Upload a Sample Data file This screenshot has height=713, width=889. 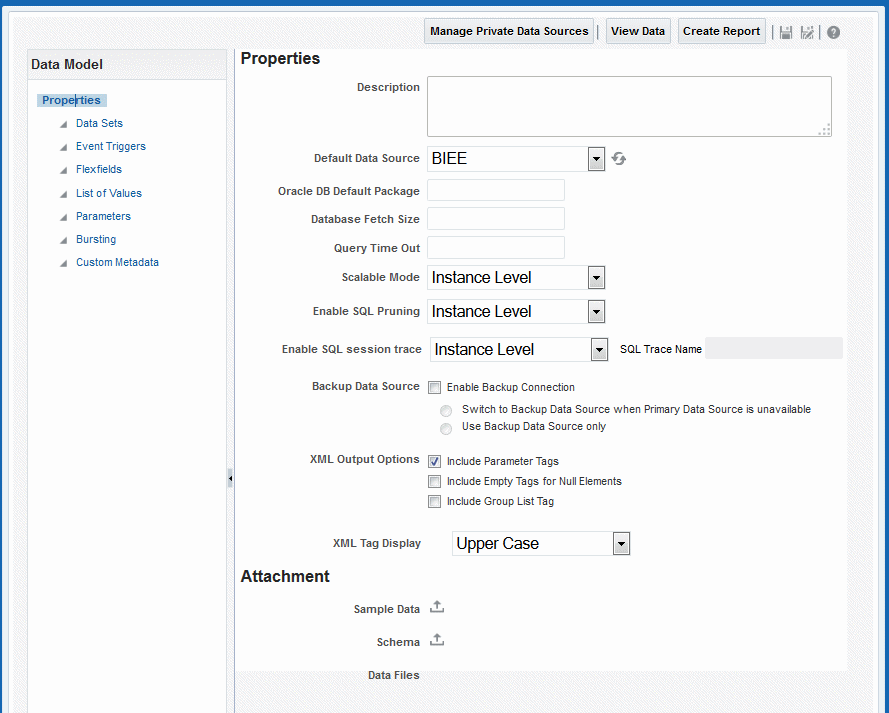point(436,607)
